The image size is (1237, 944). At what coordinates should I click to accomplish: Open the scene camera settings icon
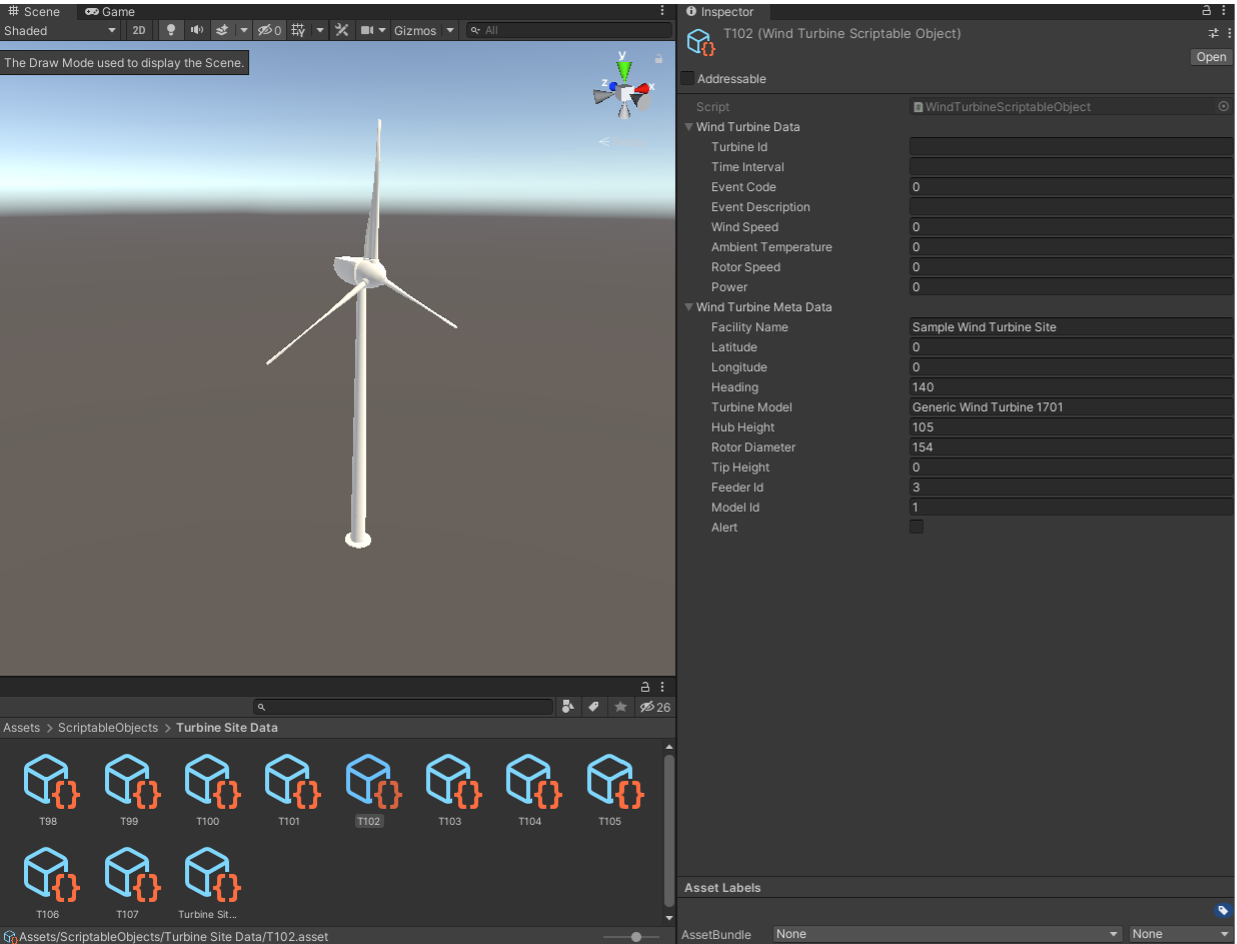pyautogui.click(x=367, y=30)
